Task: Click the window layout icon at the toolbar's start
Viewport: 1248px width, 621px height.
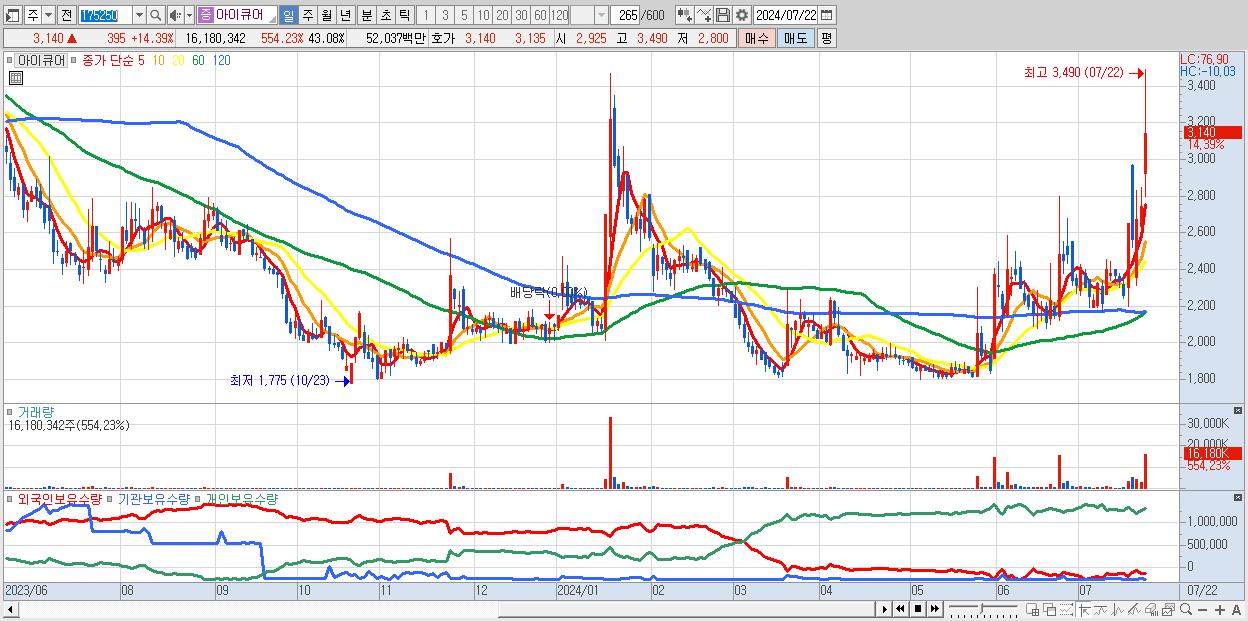Action: [13, 15]
